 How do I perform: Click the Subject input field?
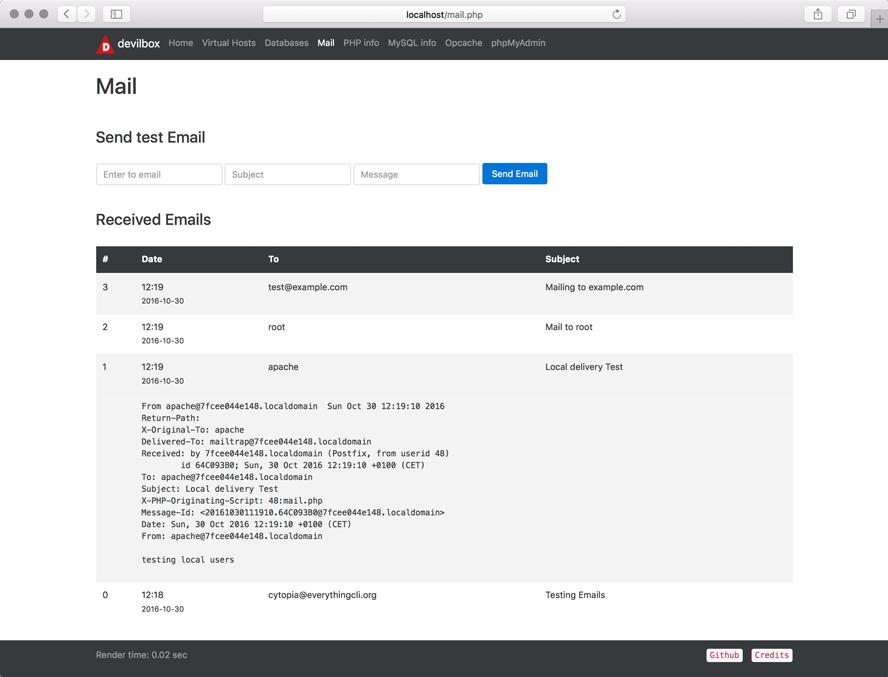(x=287, y=173)
